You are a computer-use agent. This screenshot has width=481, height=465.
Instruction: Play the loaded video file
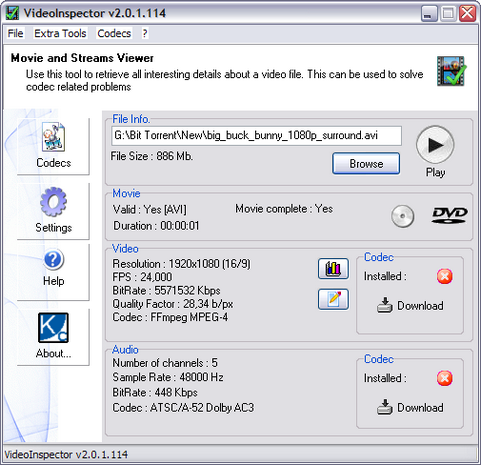click(x=435, y=145)
